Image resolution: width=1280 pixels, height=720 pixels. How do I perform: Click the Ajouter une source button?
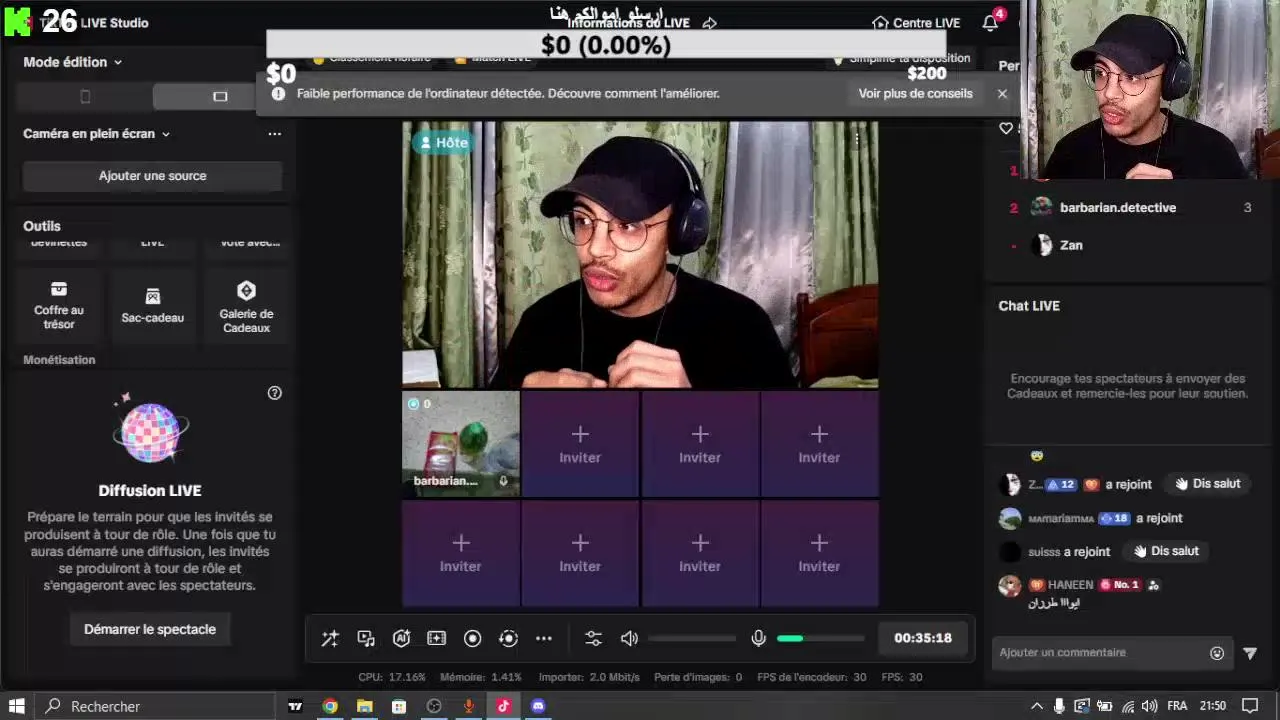point(152,176)
